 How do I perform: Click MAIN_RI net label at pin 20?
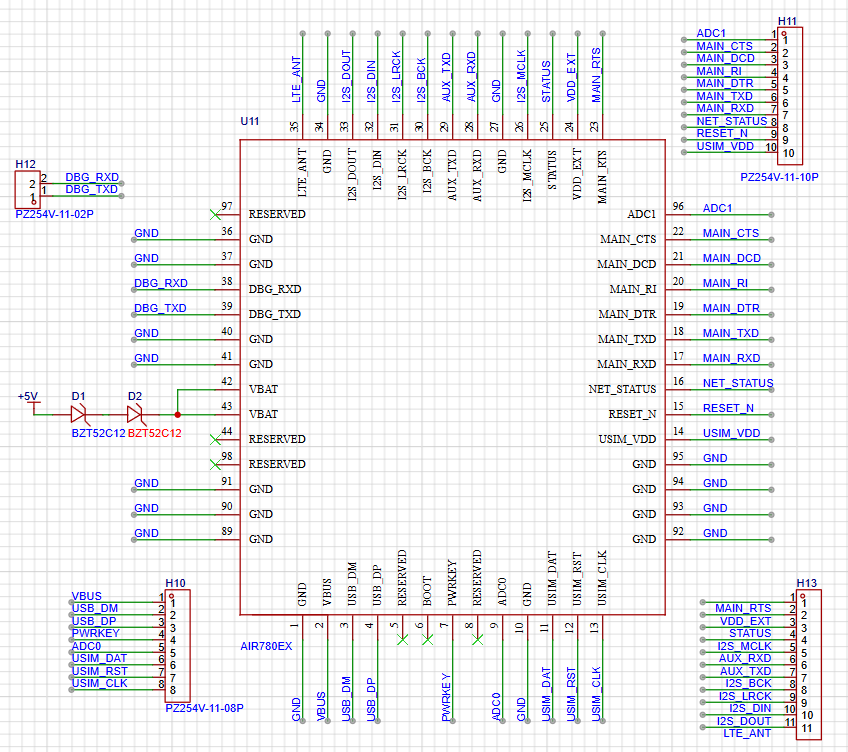pyautogui.click(x=725, y=283)
